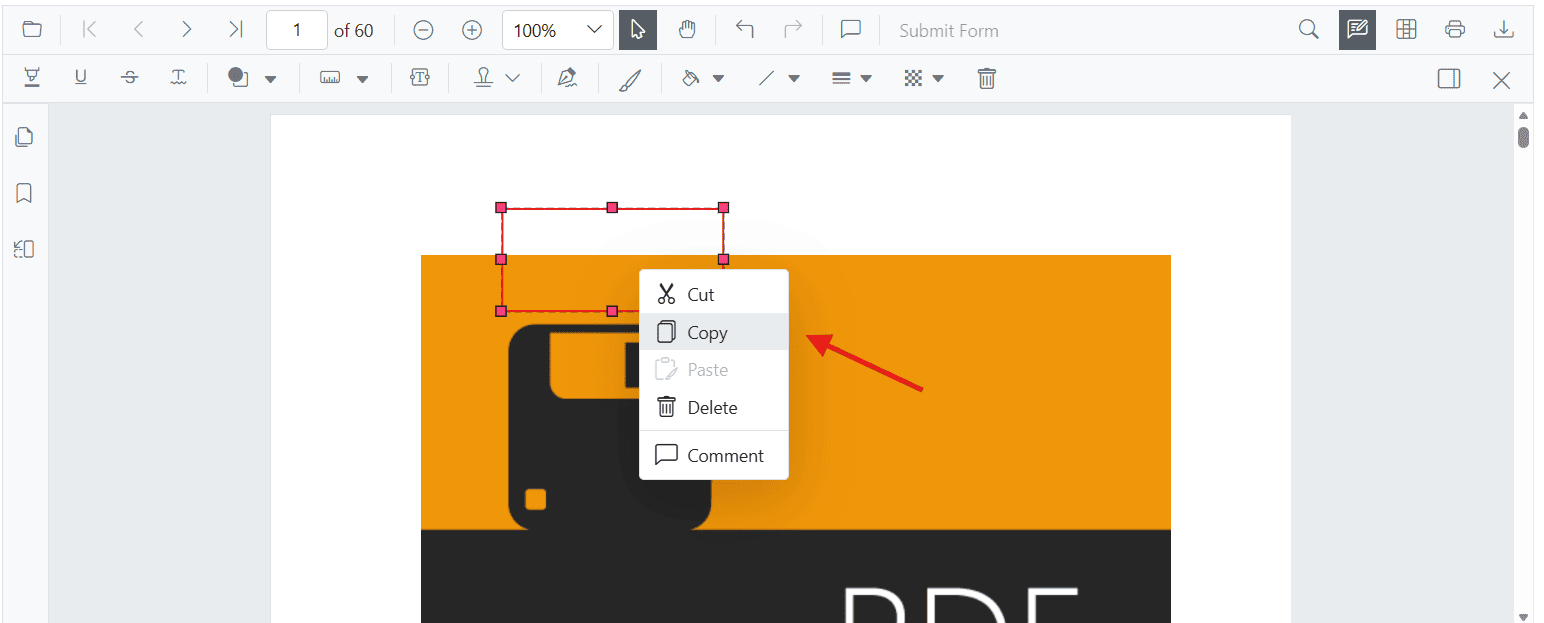Jump to the last page
1544x623 pixels.
pos(236,30)
